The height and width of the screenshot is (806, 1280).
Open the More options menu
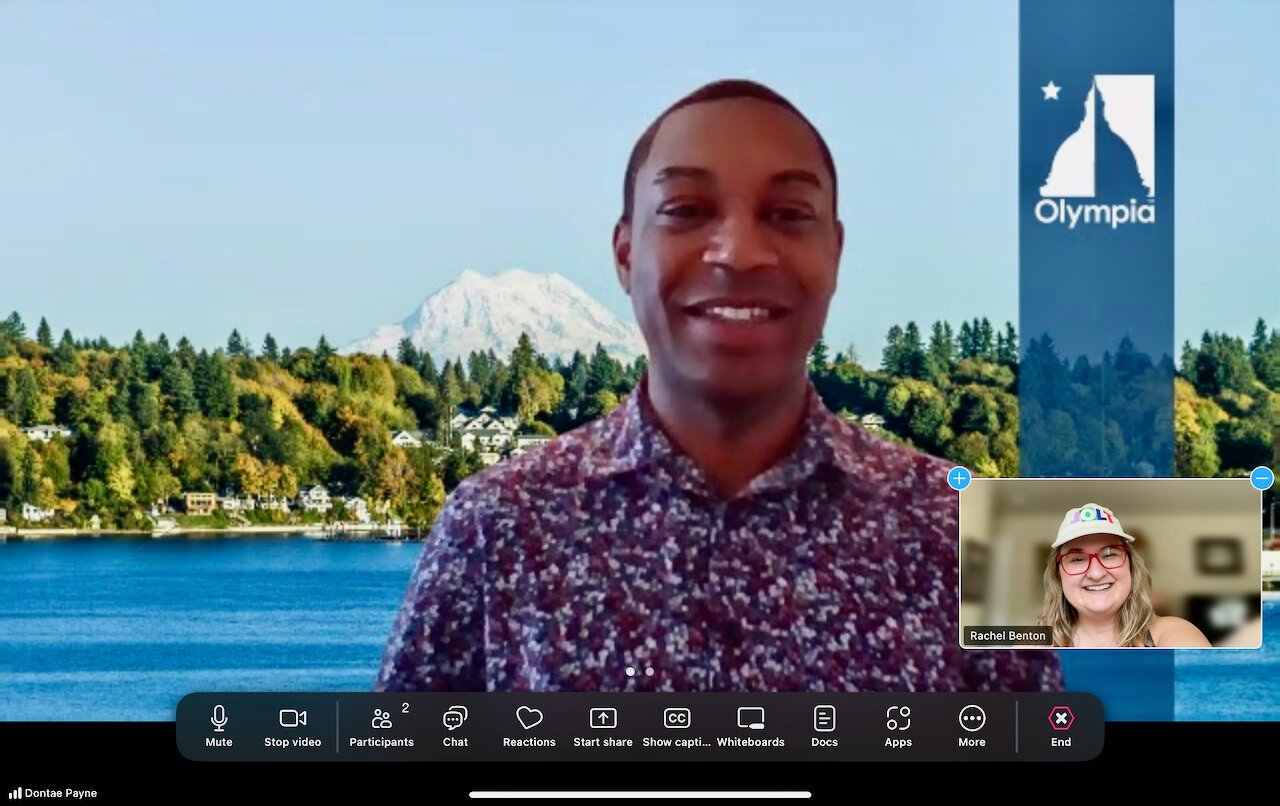972,727
